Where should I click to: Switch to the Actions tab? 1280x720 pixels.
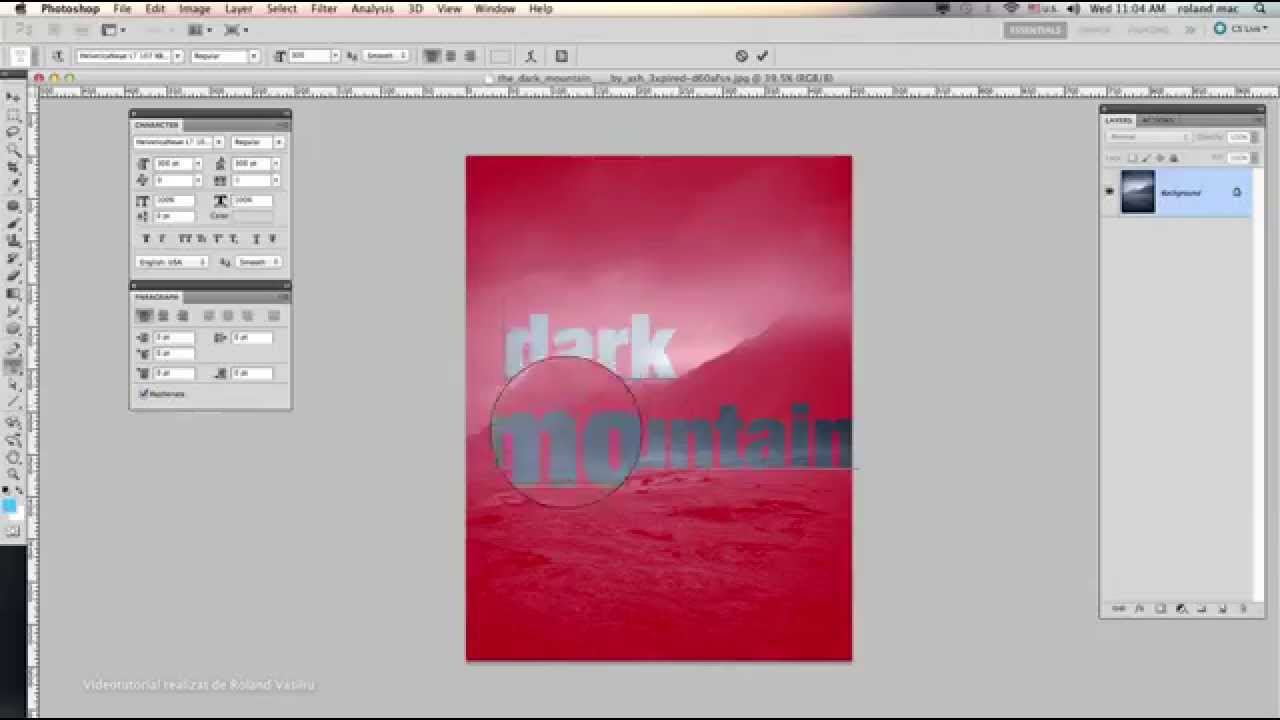point(1157,120)
